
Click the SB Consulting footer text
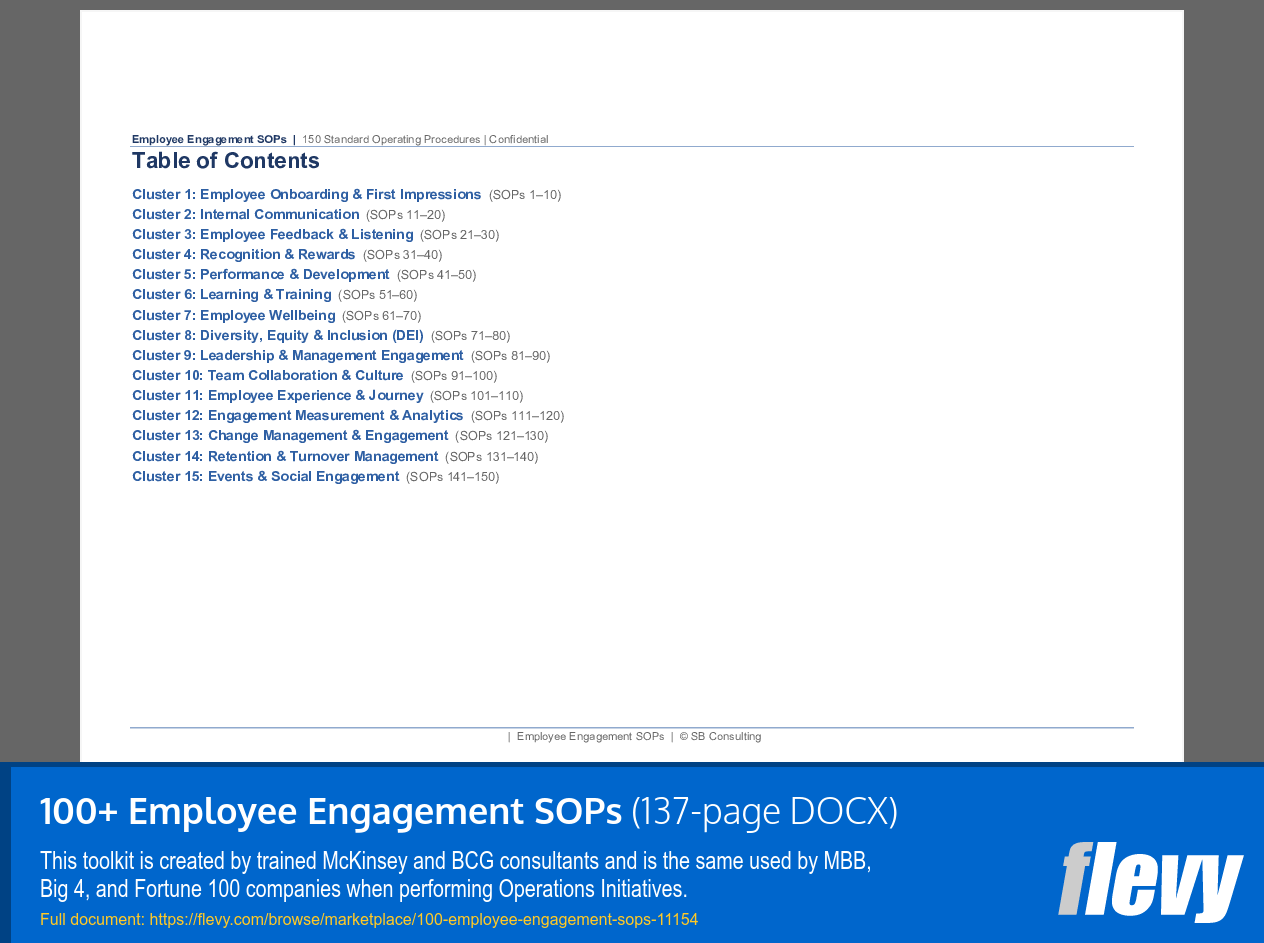[720, 736]
